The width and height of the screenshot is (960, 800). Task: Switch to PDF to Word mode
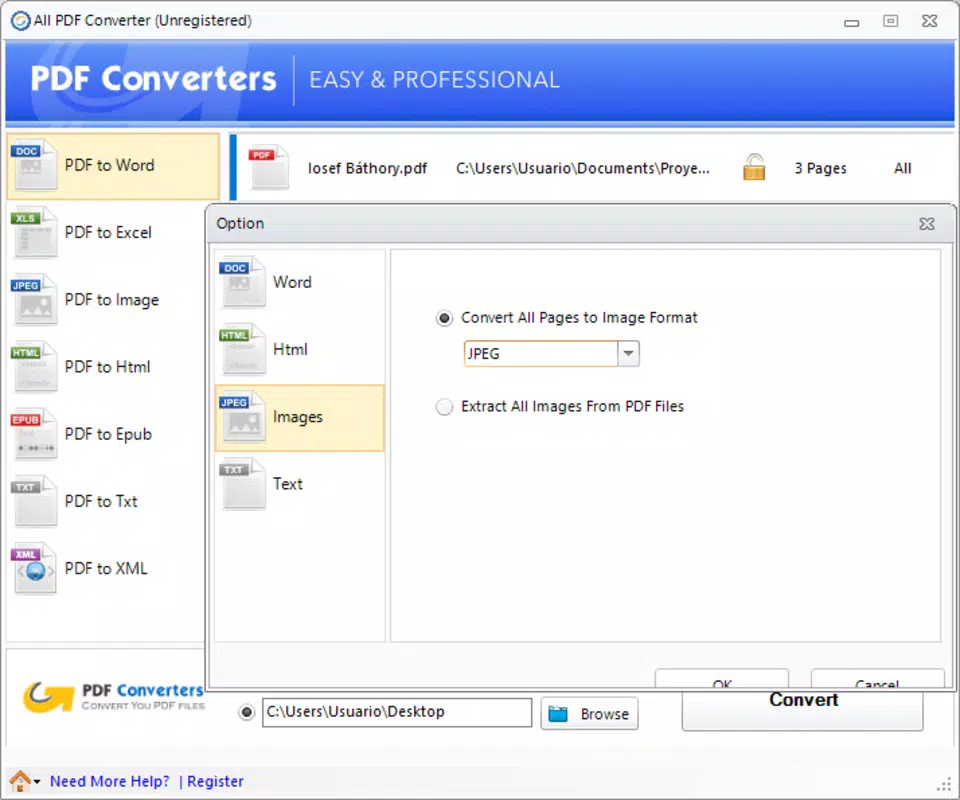point(113,166)
